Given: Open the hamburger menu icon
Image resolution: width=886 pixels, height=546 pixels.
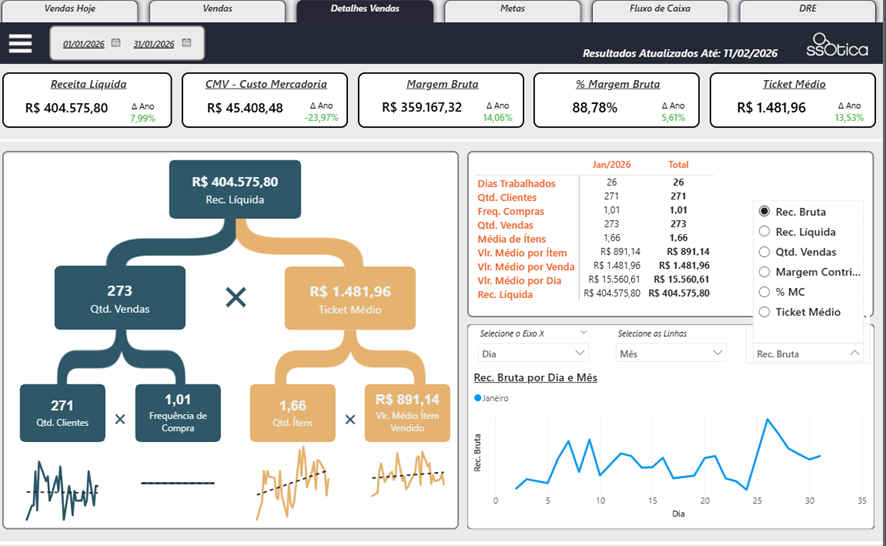Looking at the screenshot, I should pos(20,44).
